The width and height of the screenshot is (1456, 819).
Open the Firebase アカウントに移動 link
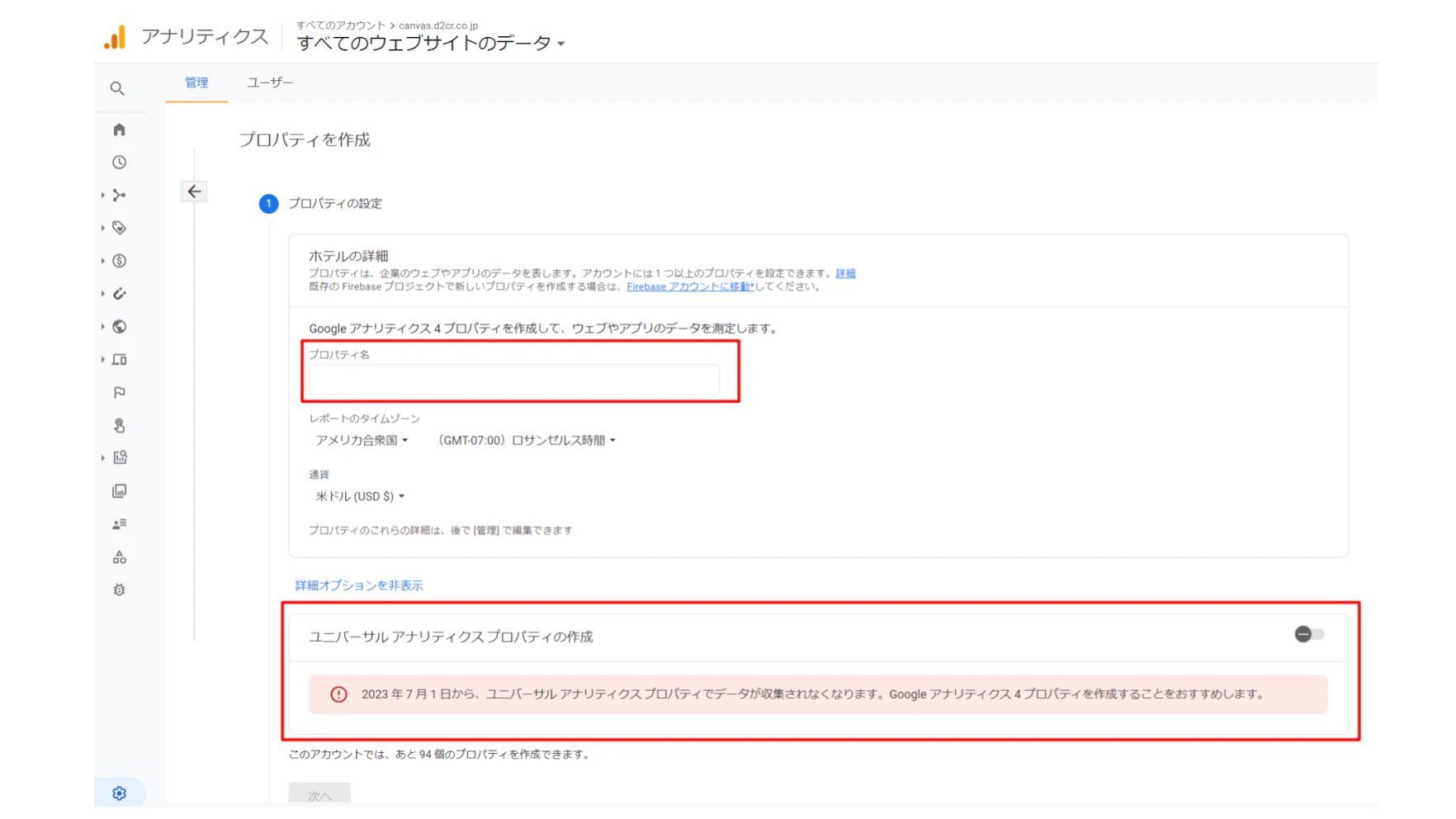click(690, 286)
